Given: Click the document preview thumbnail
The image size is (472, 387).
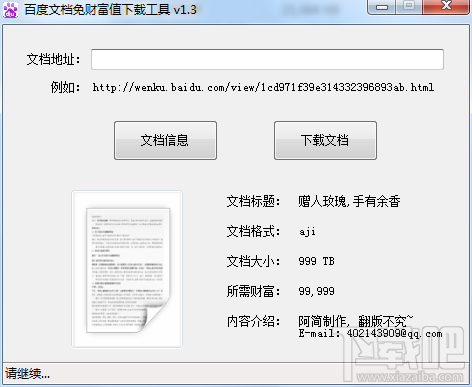Looking at the screenshot, I should tap(127, 269).
